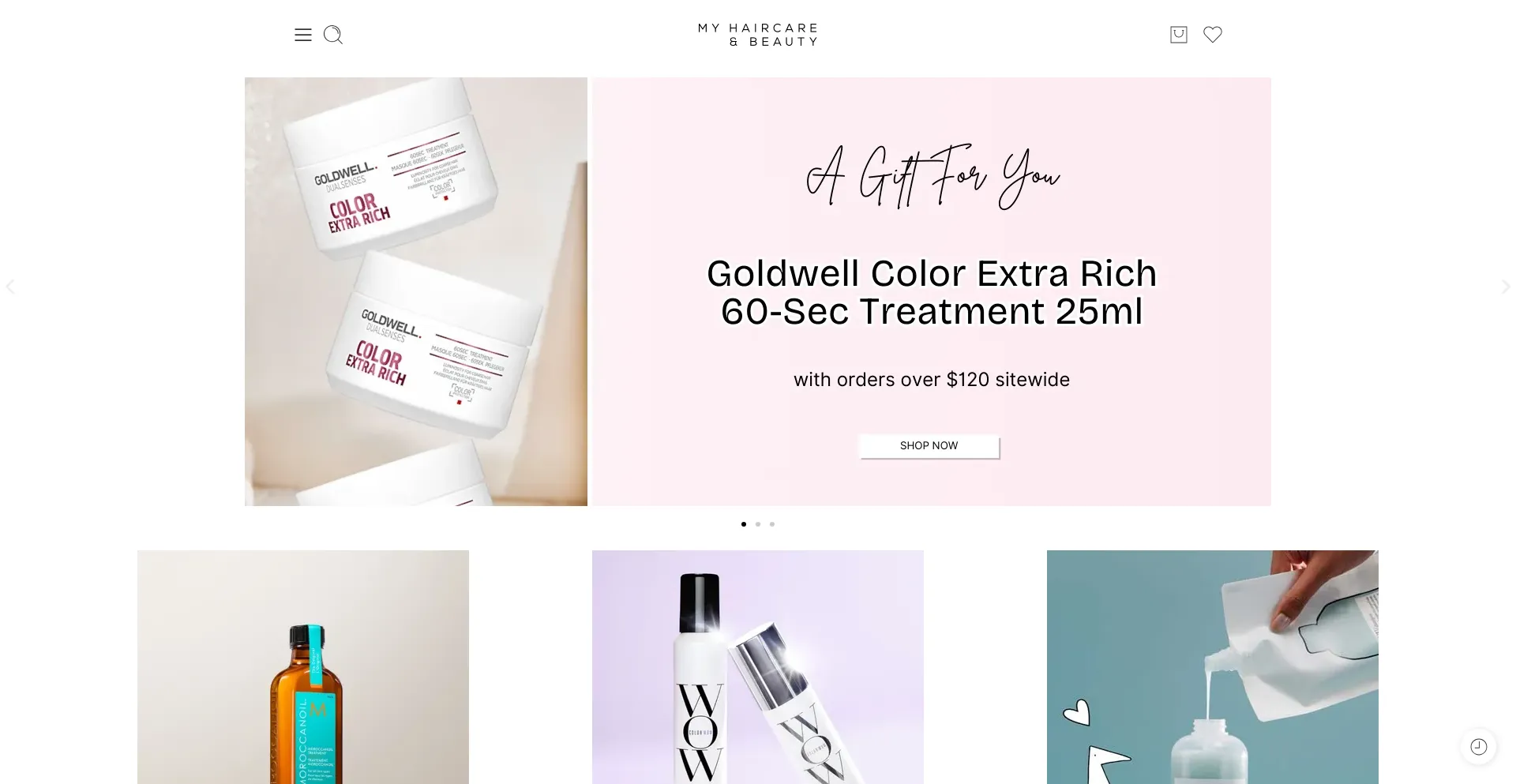Viewport: 1516px width, 784px height.
Task: Select second carousel dot
Action: (758, 524)
